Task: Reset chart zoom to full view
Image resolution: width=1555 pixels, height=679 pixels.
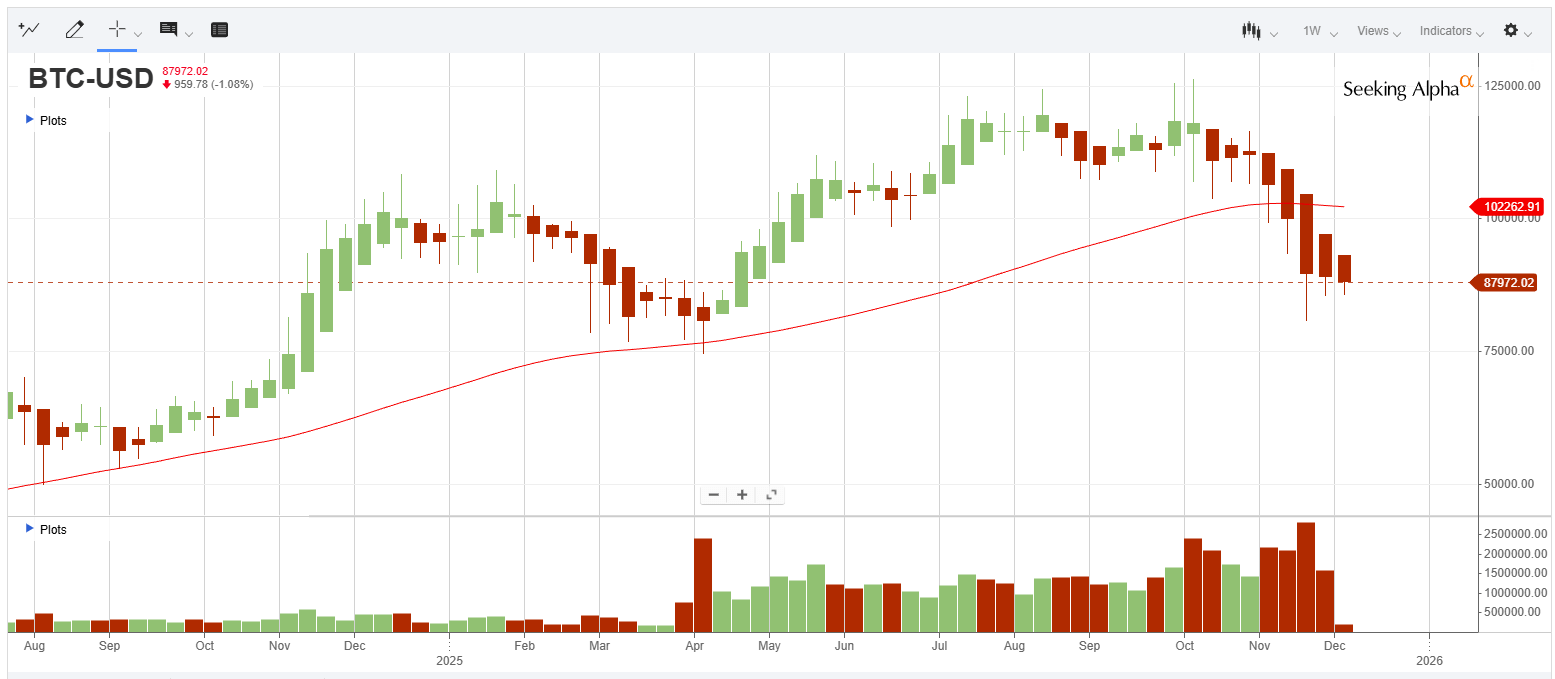Action: (x=771, y=495)
